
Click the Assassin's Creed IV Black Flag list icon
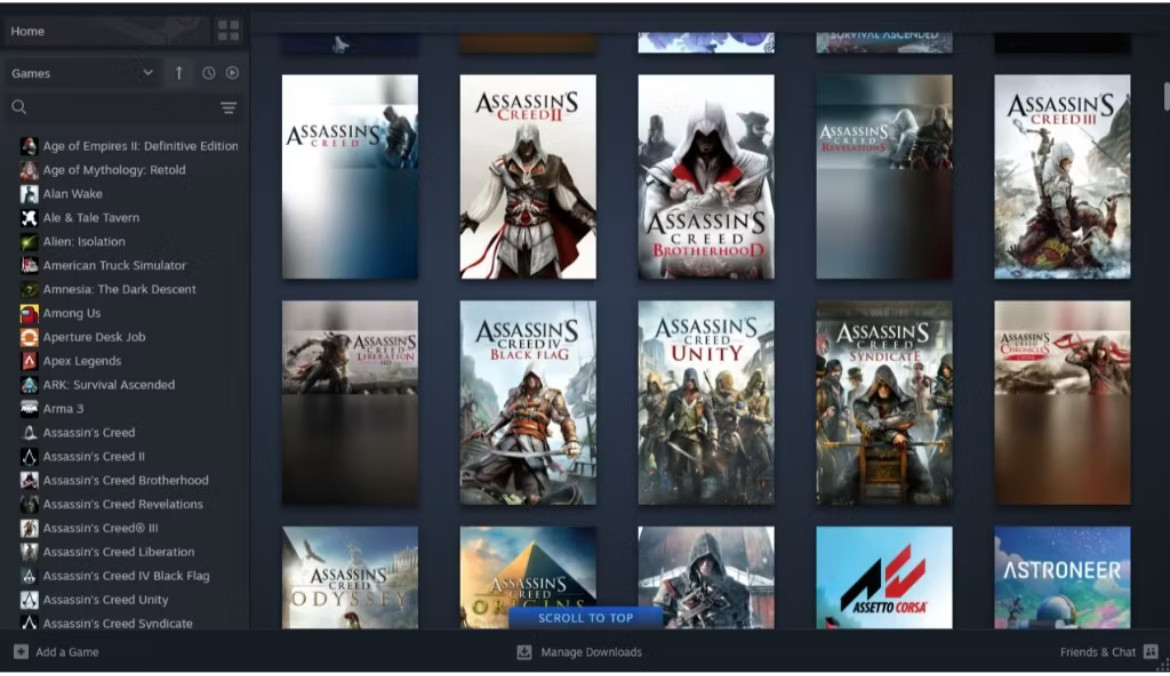coord(29,576)
